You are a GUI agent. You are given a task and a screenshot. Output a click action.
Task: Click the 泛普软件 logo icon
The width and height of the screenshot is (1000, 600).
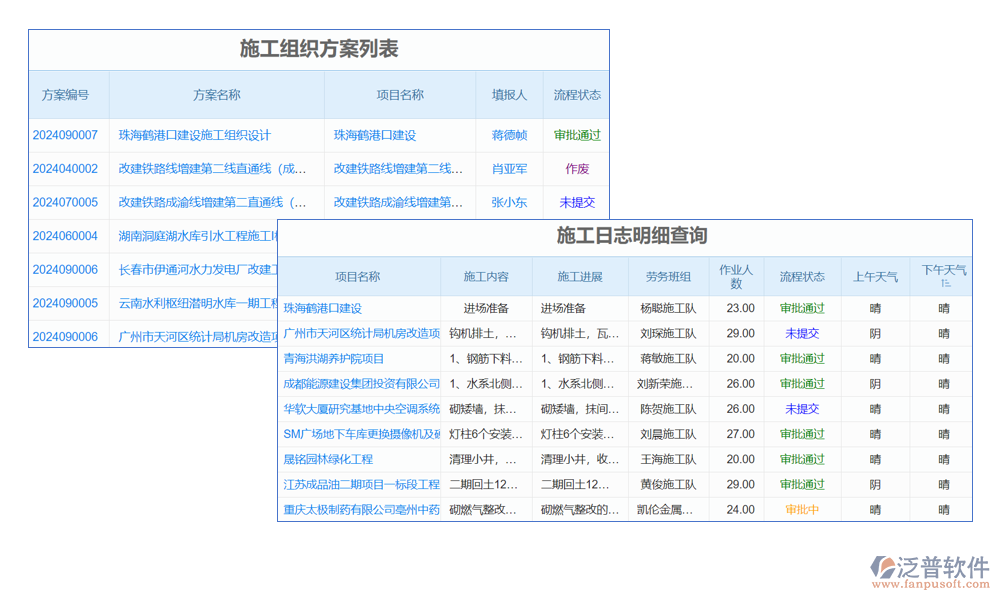(886, 570)
